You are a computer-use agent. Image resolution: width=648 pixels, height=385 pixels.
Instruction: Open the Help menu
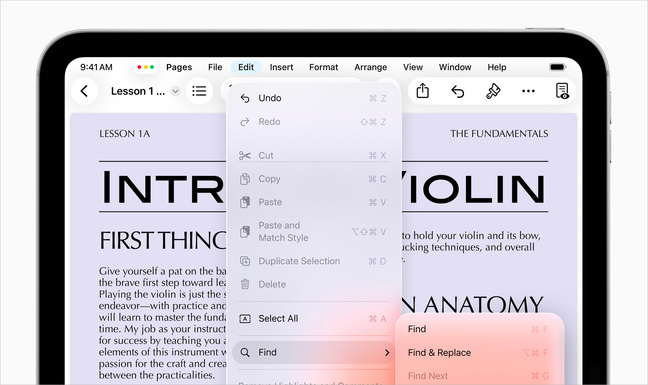point(497,67)
